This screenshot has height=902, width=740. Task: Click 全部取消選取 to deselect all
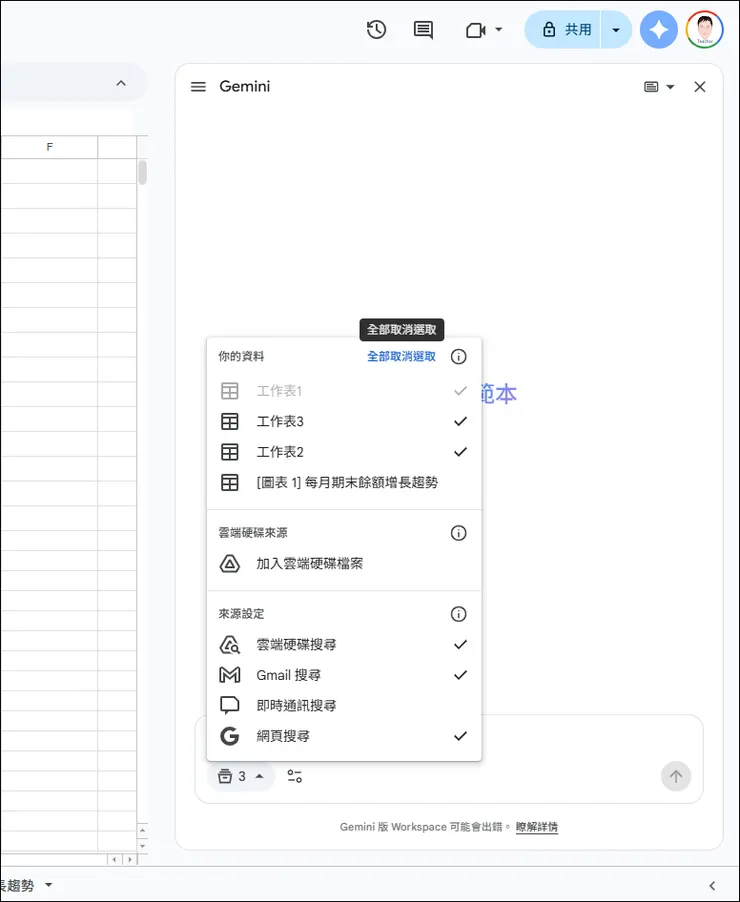point(401,357)
